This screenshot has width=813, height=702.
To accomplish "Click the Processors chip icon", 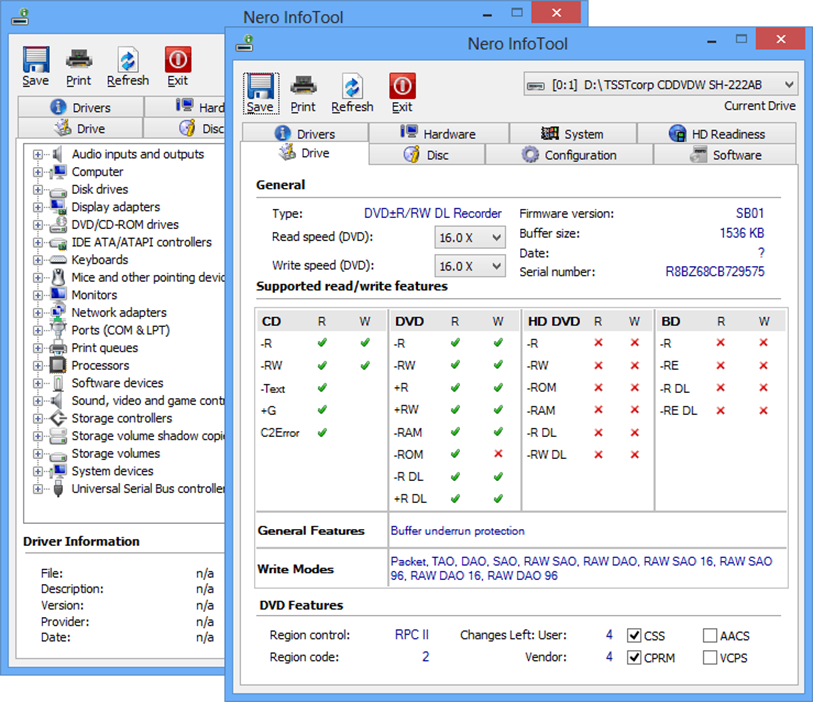I will click(58, 366).
